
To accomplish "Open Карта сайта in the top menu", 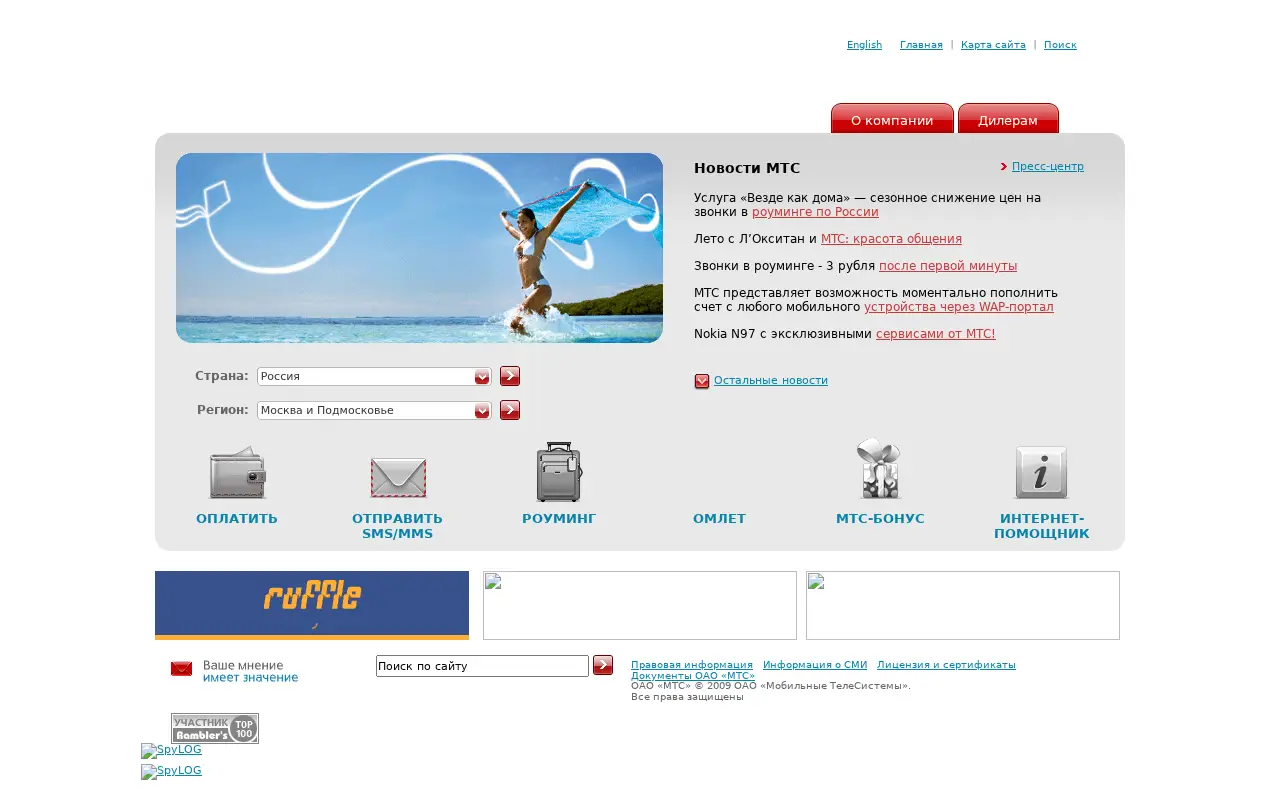I will 993,45.
